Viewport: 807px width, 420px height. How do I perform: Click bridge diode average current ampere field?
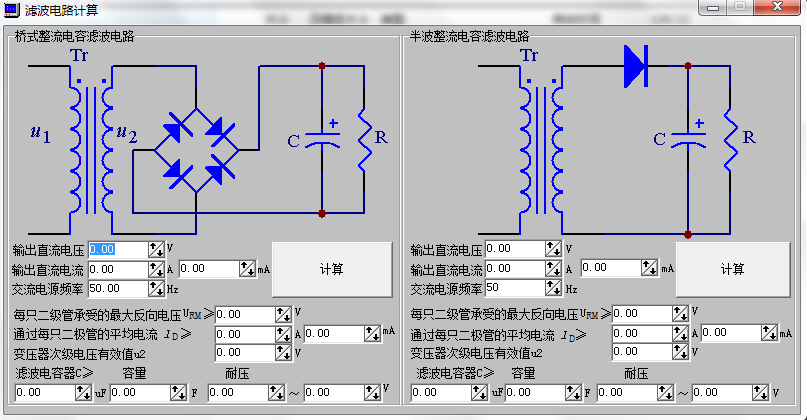(245, 334)
